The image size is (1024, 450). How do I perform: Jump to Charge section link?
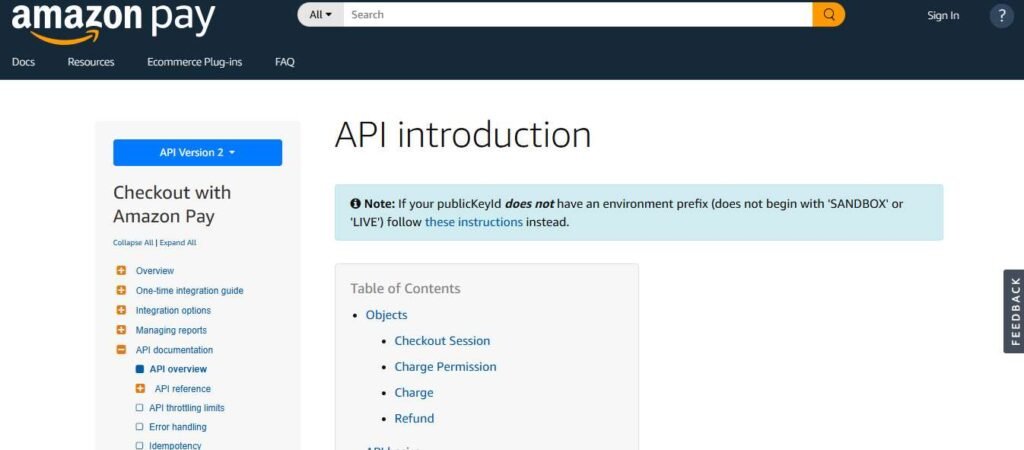[x=414, y=393]
